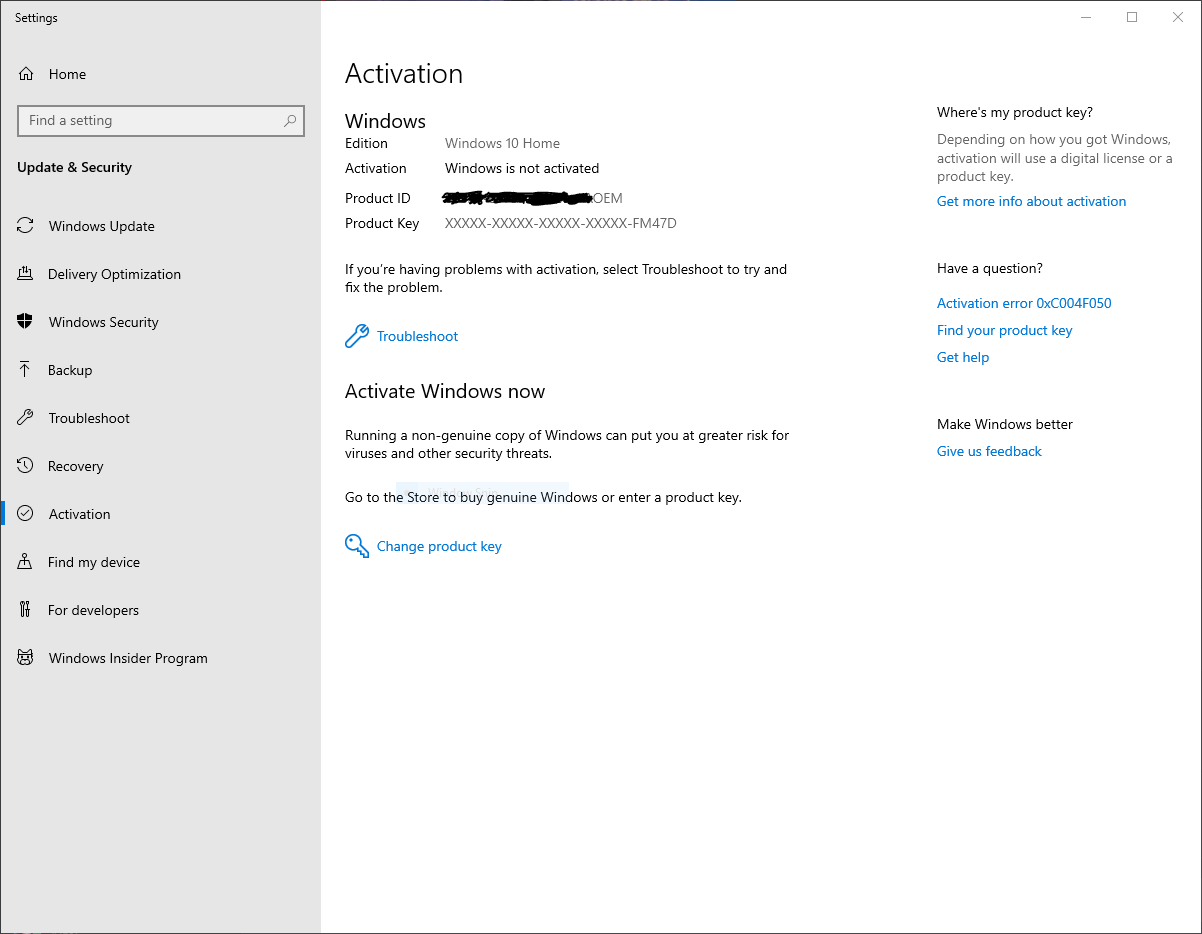This screenshot has height=934, width=1202.
Task: Open Activation error 0xC004F050 link
Action: tap(1024, 303)
